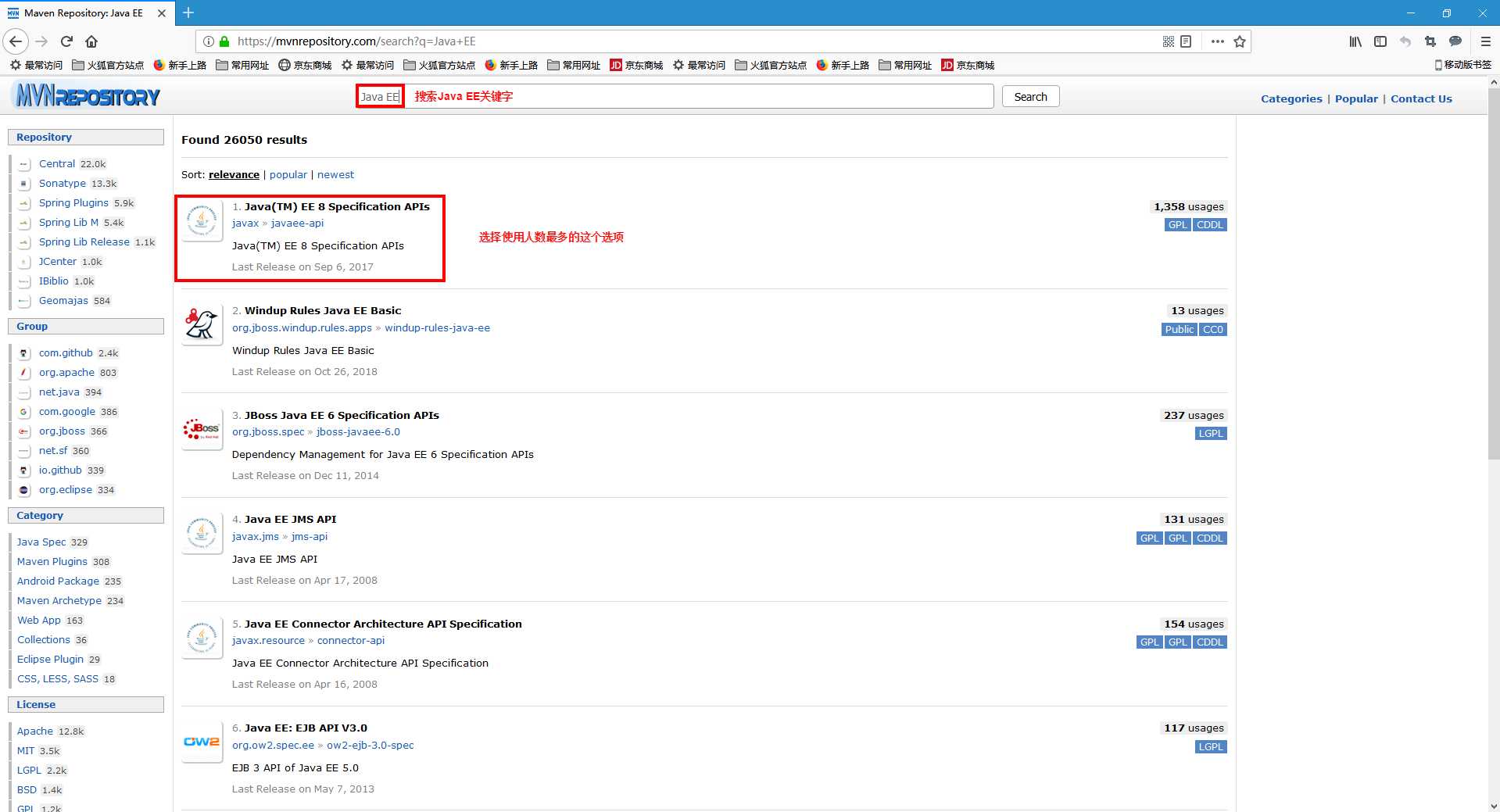Open Java(TM) EE 8 Specification APIs result
This screenshot has height=812, width=1500.
click(x=337, y=206)
